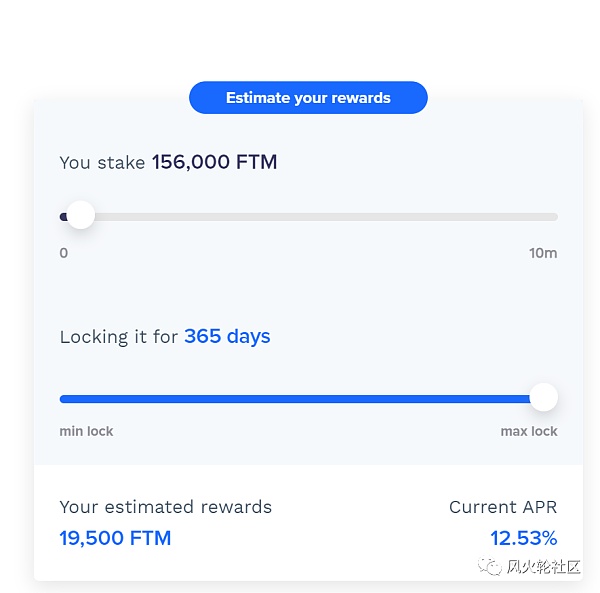The height and width of the screenshot is (593, 600).
Task: Click the "min lock" label
Action: tap(87, 432)
